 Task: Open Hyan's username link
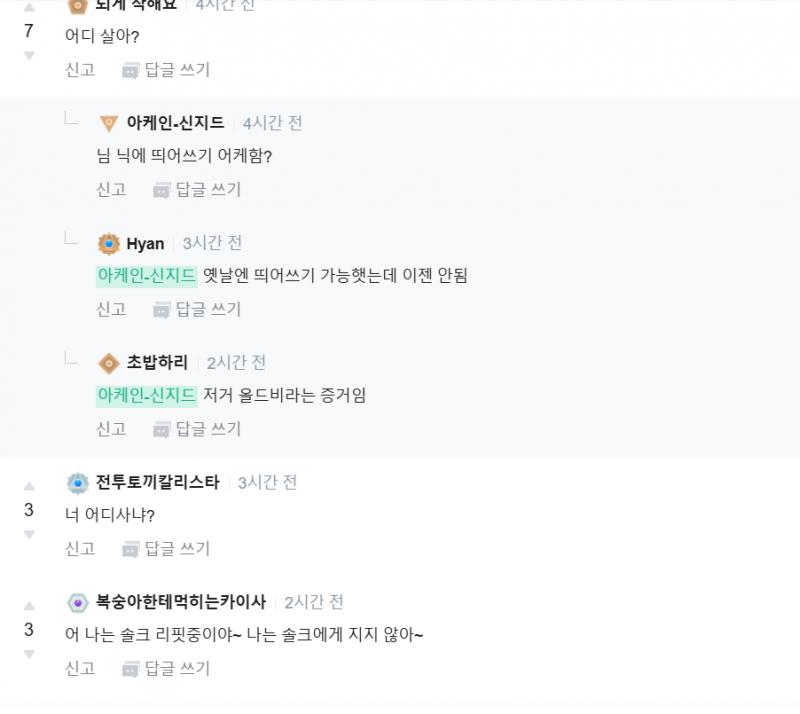(145, 244)
